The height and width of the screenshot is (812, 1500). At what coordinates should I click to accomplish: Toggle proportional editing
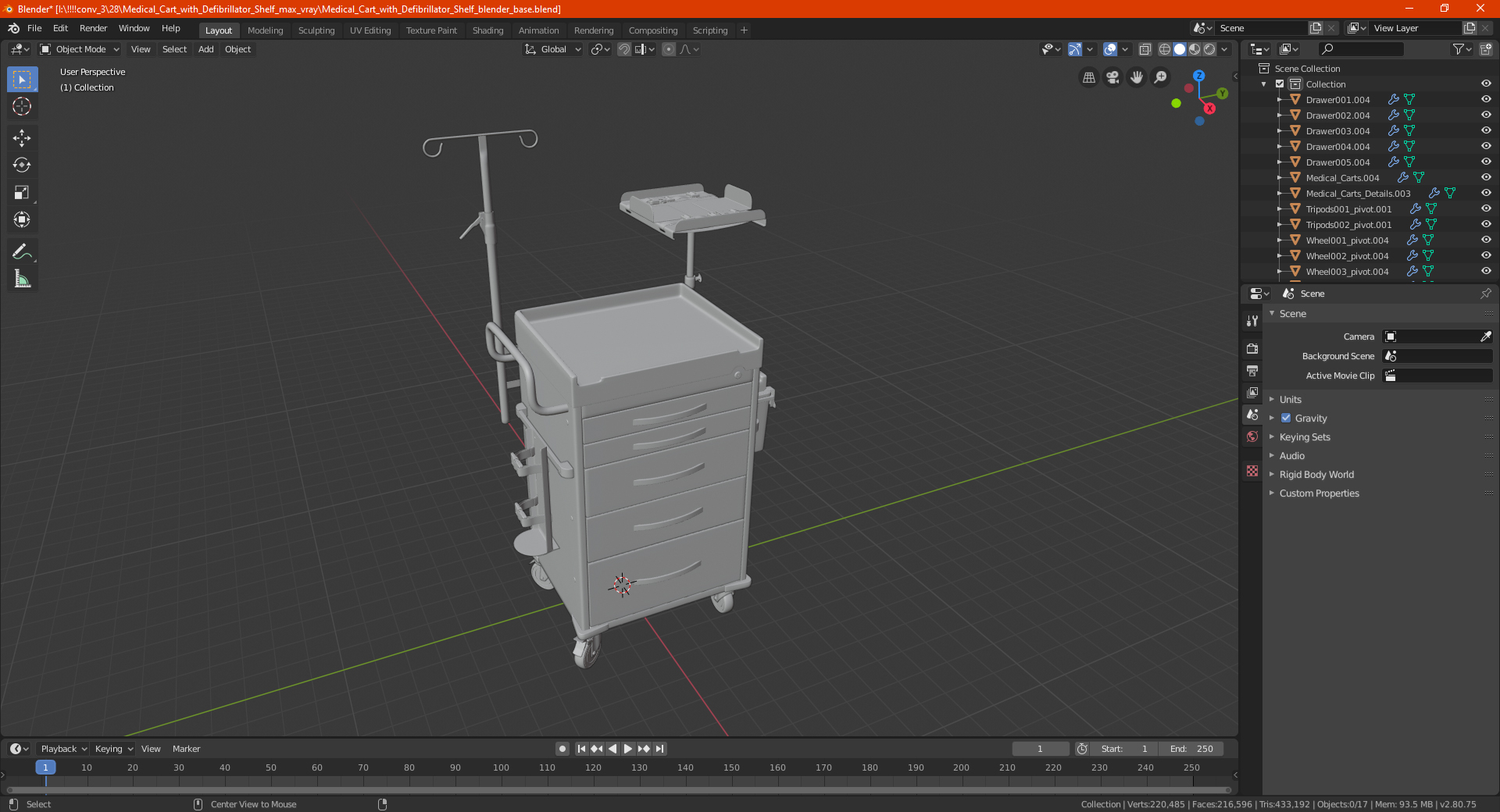(669, 49)
